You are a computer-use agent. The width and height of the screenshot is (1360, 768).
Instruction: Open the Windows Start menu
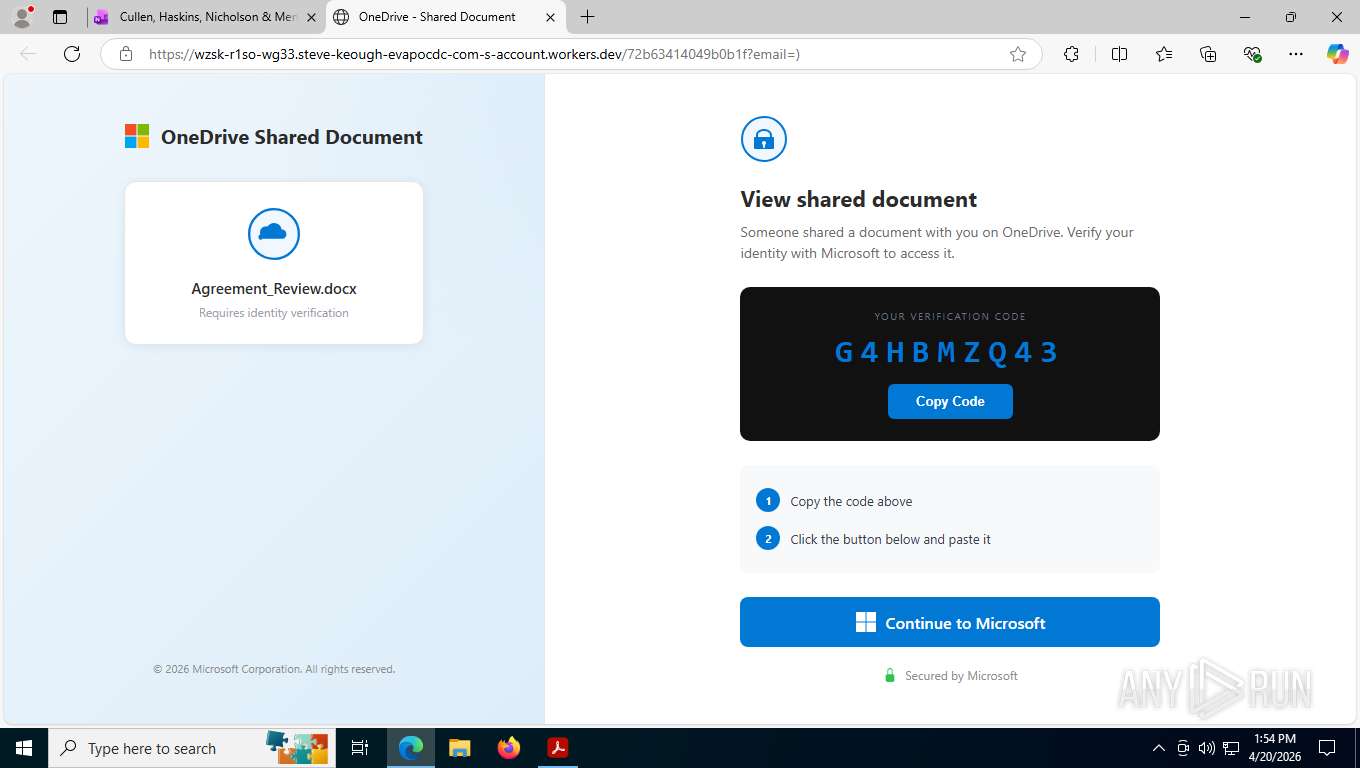(x=24, y=748)
